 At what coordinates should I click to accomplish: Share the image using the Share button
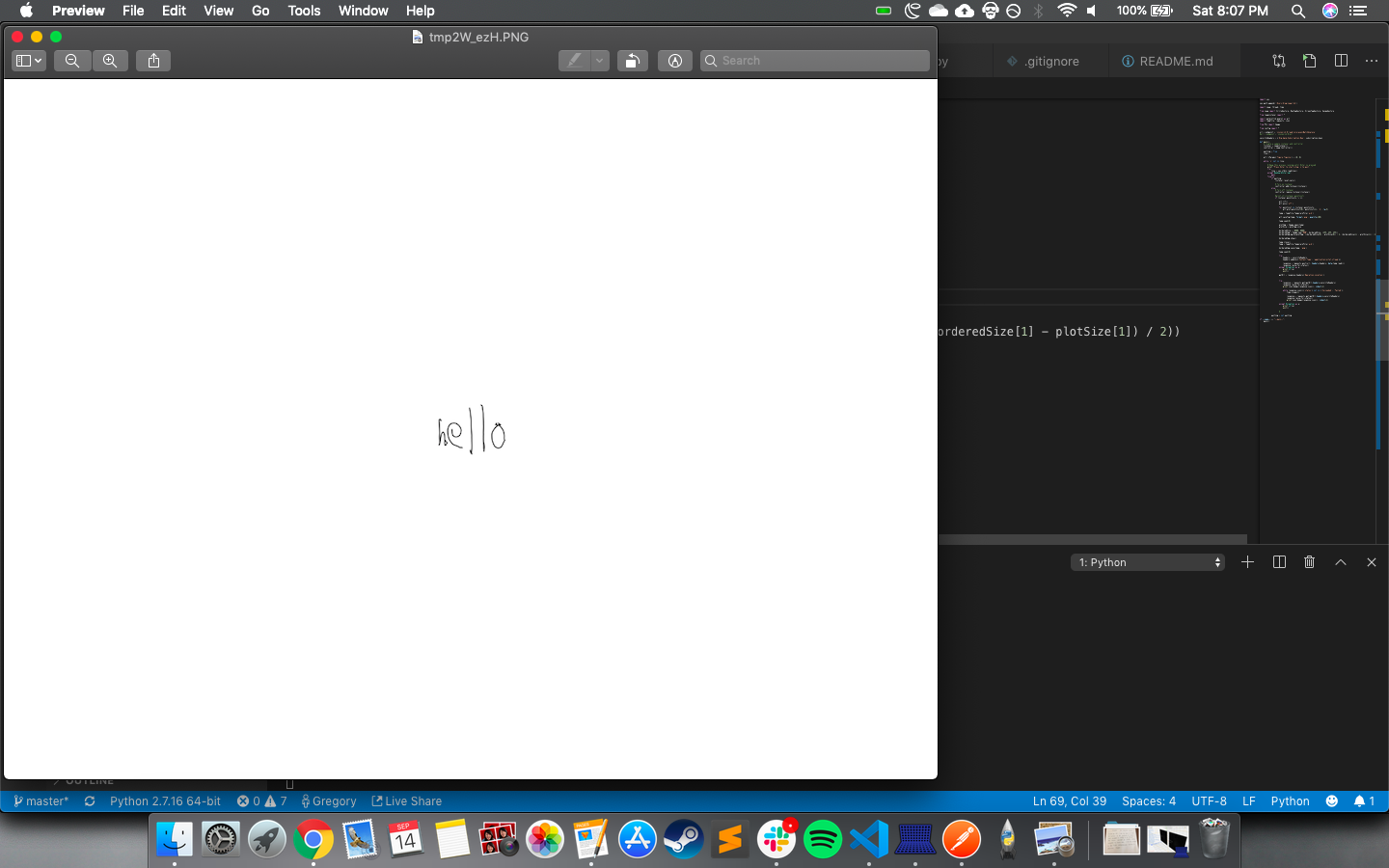pos(153,61)
